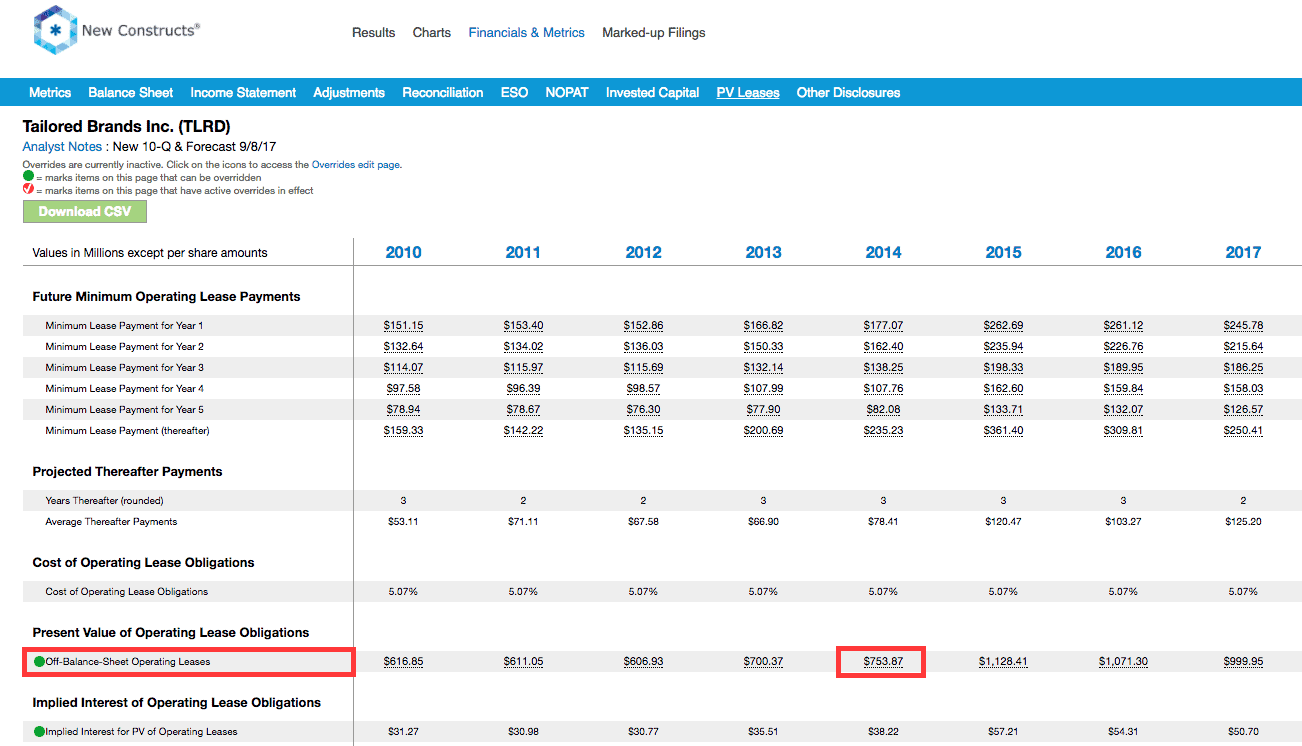
Task: Click Cost of Operating Lease Obligations row label
Action: 127,592
